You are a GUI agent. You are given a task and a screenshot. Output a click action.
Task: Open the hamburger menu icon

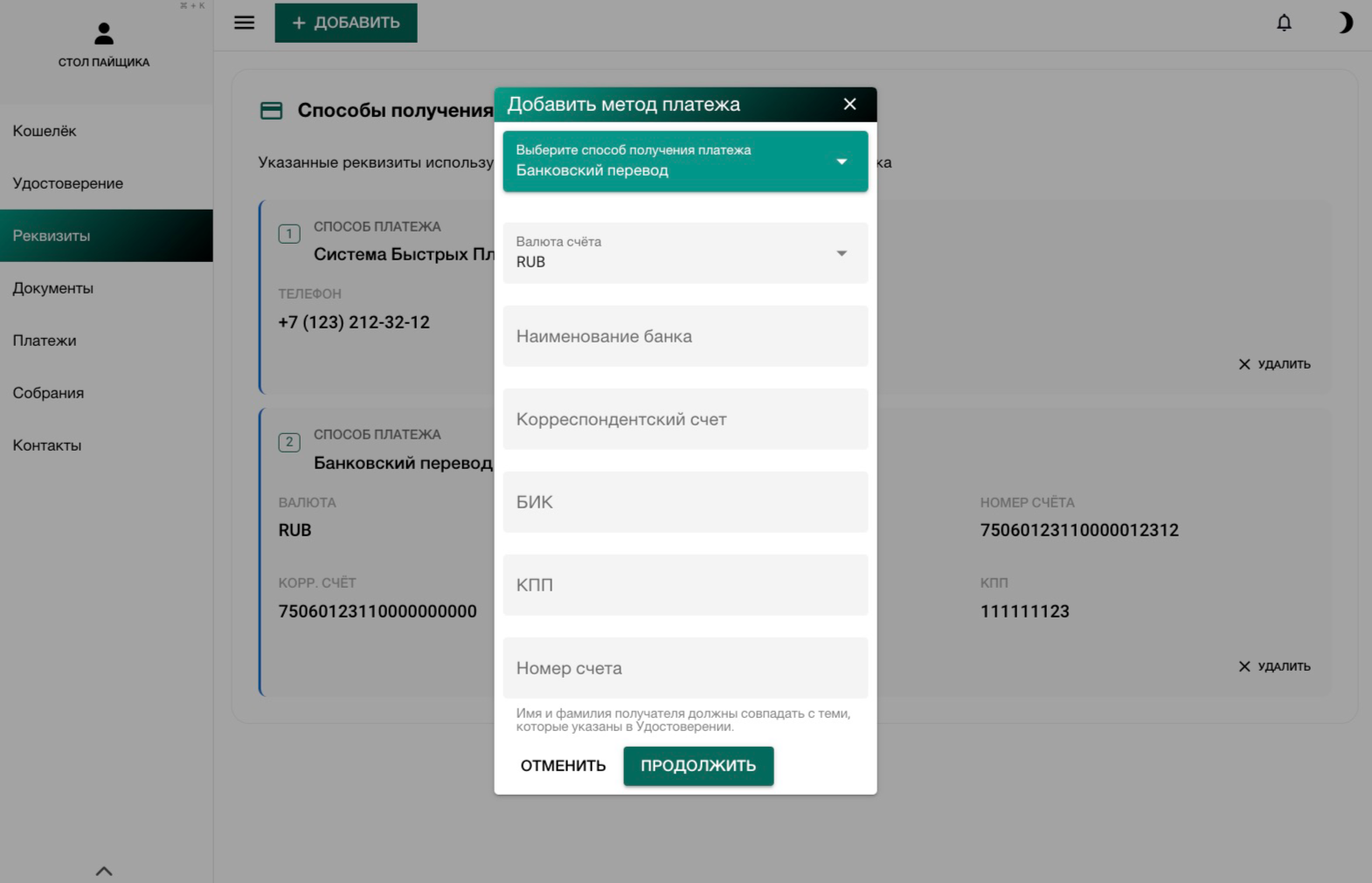click(x=244, y=23)
